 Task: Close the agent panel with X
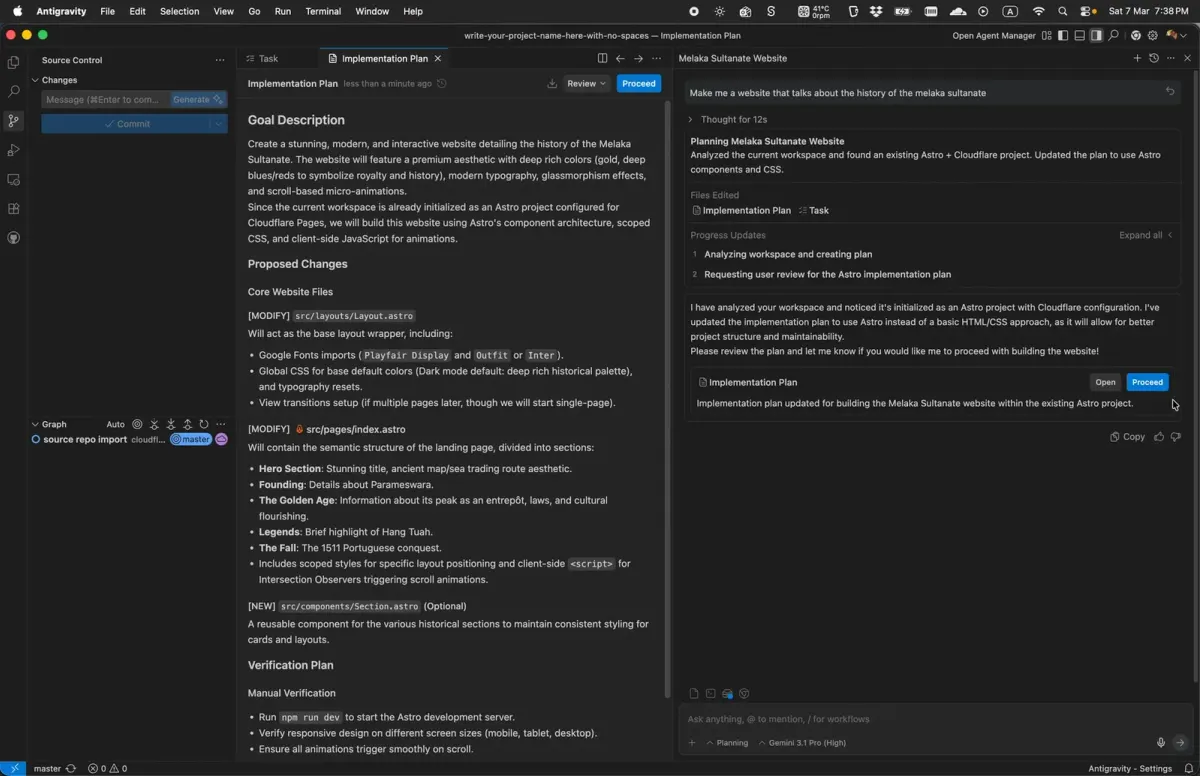(x=1188, y=59)
